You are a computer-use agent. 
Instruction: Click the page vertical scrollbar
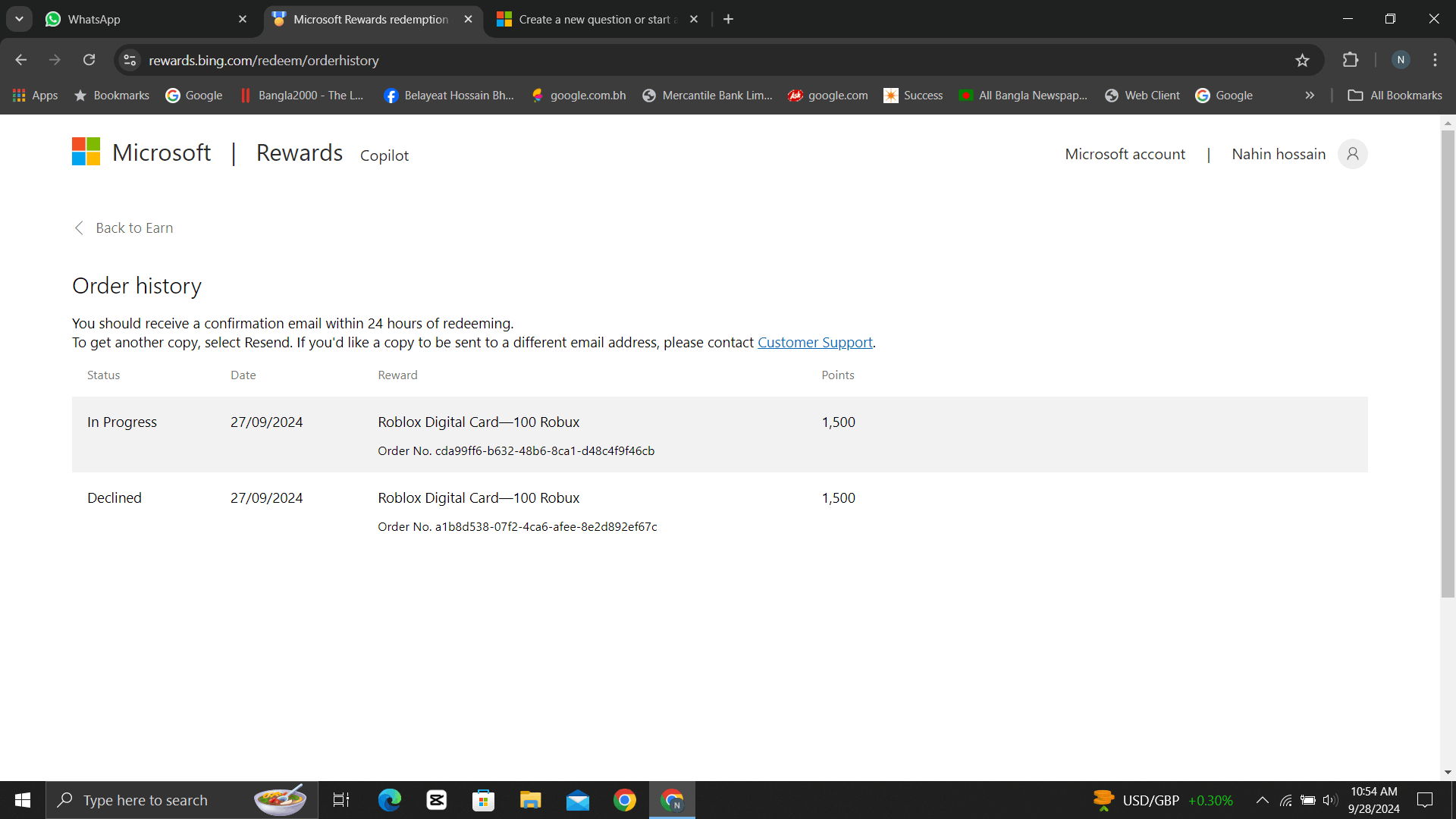pyautogui.click(x=1448, y=364)
